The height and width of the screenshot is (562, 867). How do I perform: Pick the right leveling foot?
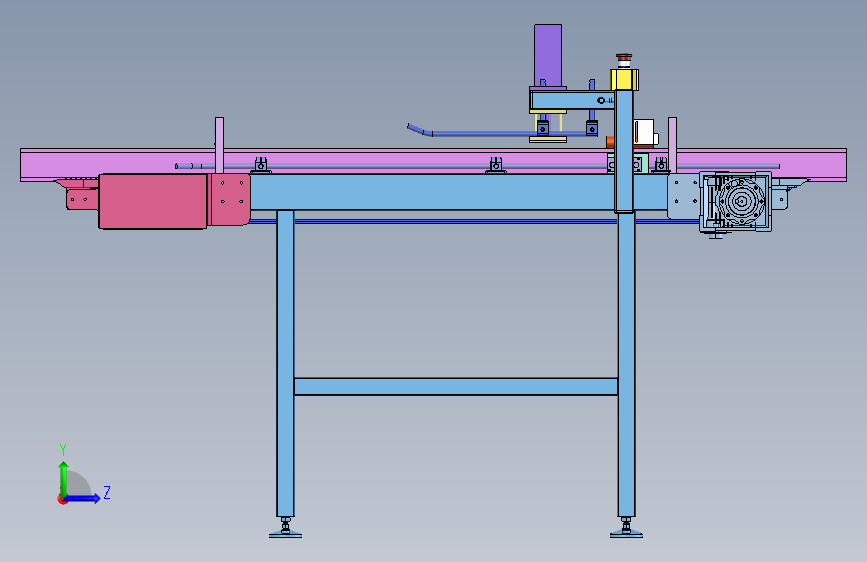[x=626, y=528]
